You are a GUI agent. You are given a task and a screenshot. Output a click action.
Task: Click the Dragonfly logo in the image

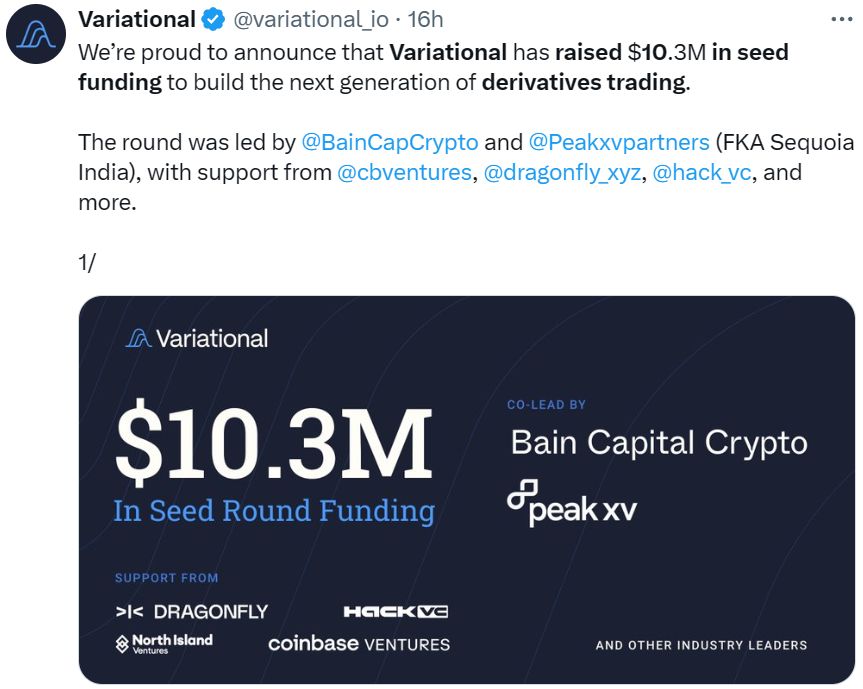[191, 611]
